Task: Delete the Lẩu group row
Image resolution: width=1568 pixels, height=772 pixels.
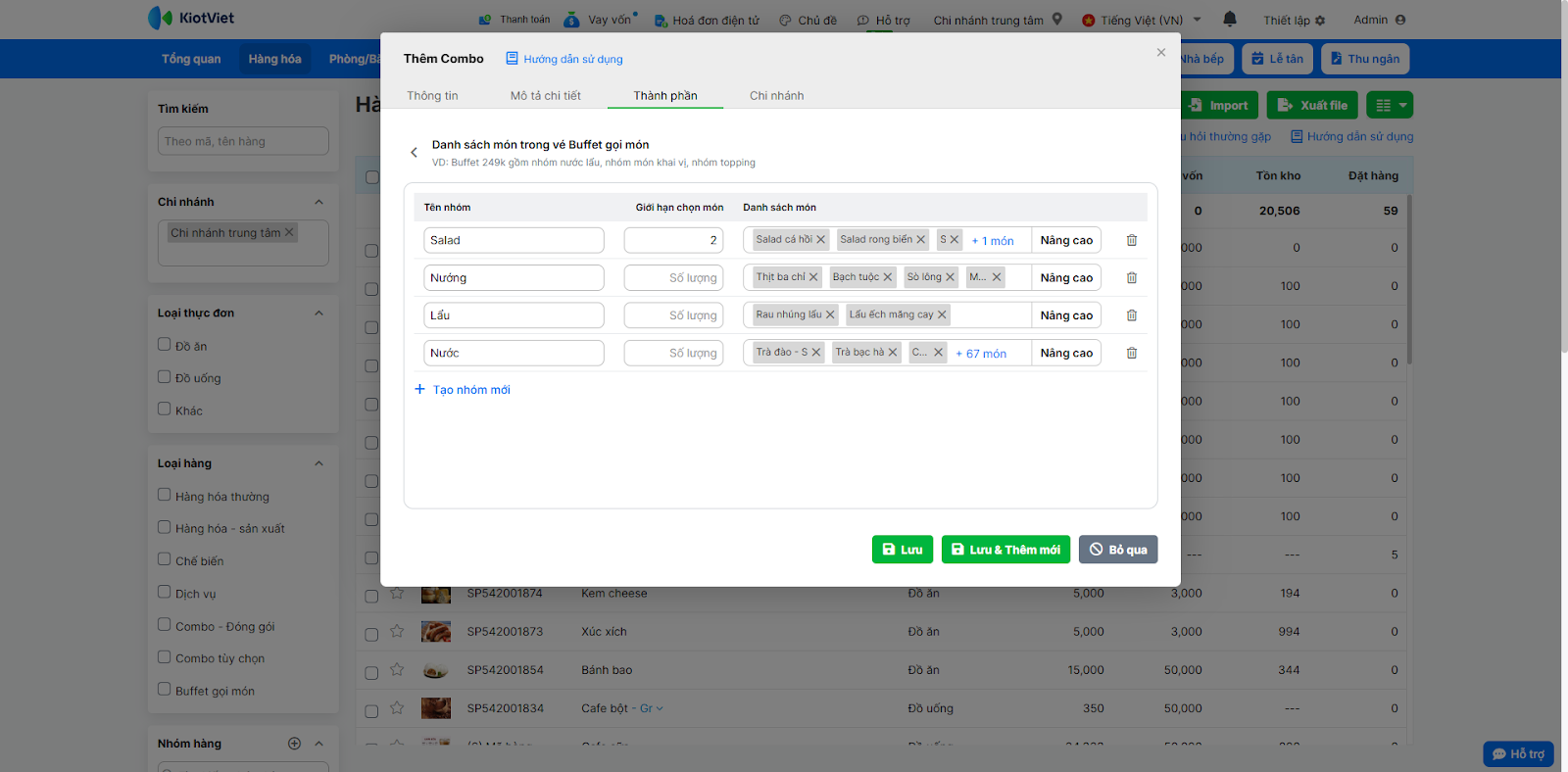Action: pyautogui.click(x=1132, y=315)
